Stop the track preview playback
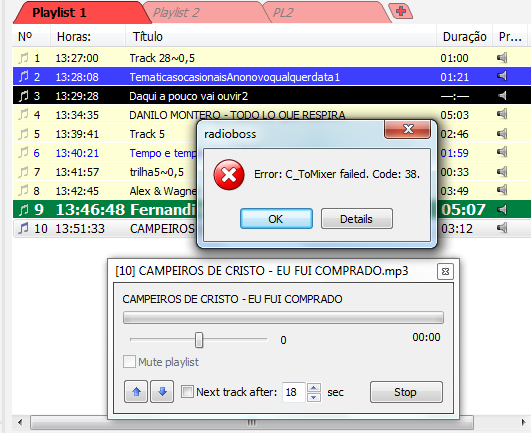The height and width of the screenshot is (433, 531). (x=406, y=392)
